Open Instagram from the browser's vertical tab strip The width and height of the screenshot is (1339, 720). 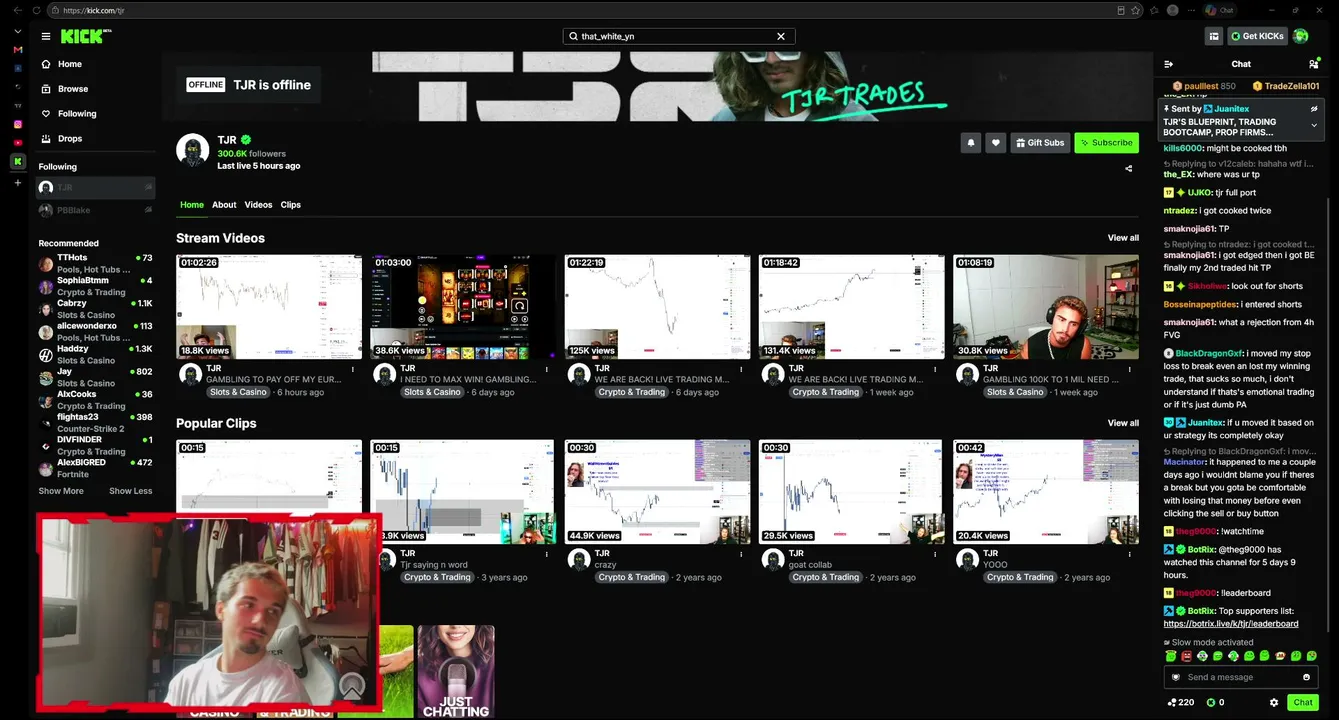point(18,124)
